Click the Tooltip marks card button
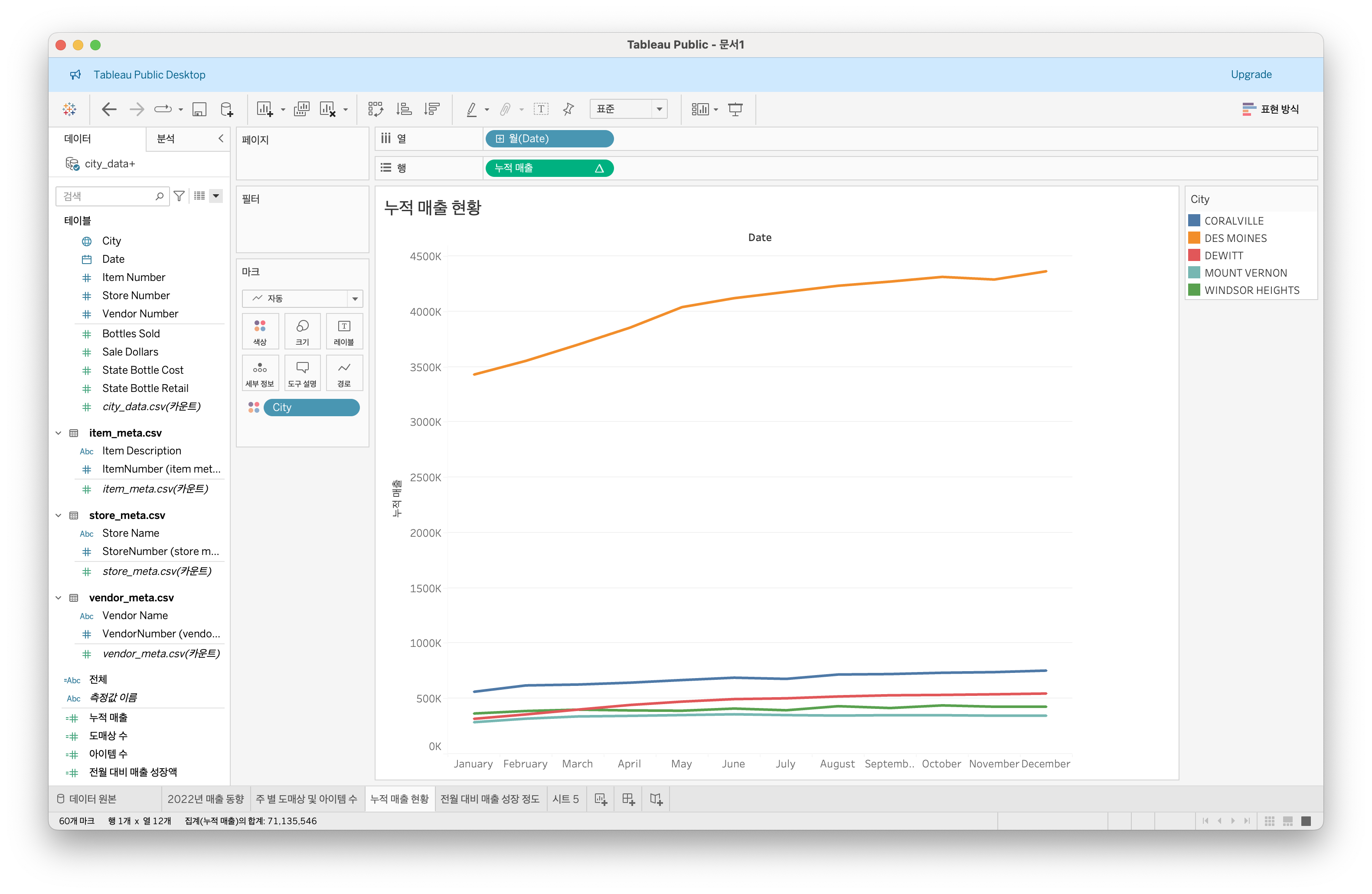The image size is (1372, 894). tap(302, 373)
